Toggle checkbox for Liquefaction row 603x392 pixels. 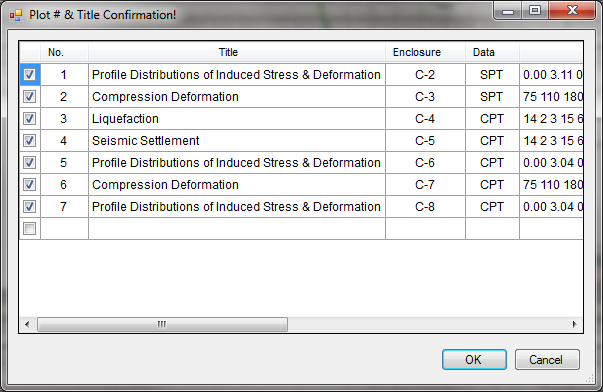tap(30, 118)
